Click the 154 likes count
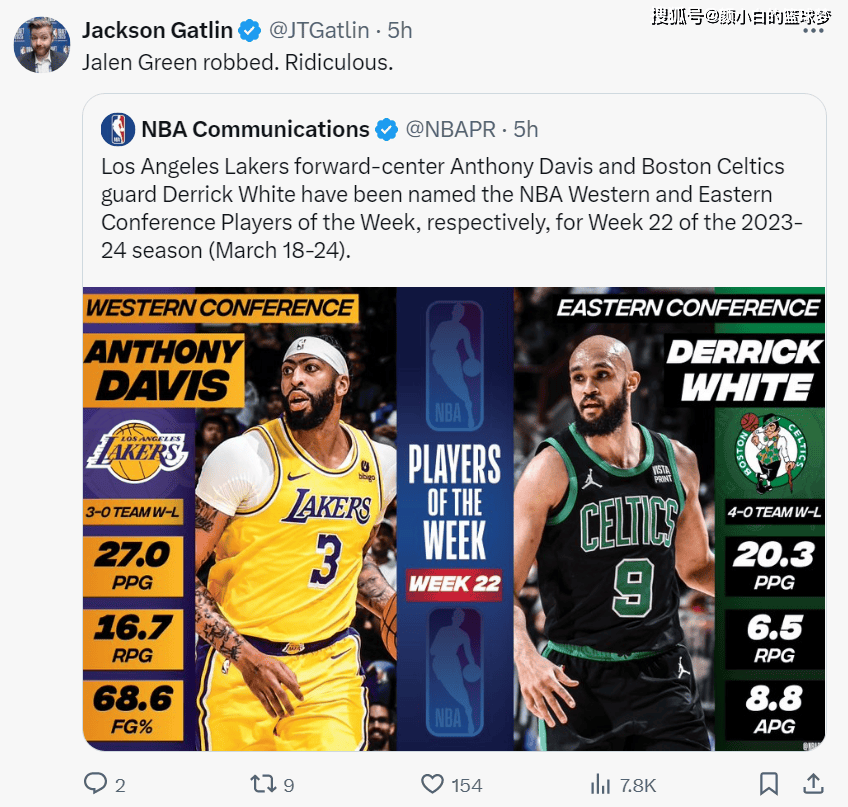The height and width of the screenshot is (807, 848). coord(466,784)
